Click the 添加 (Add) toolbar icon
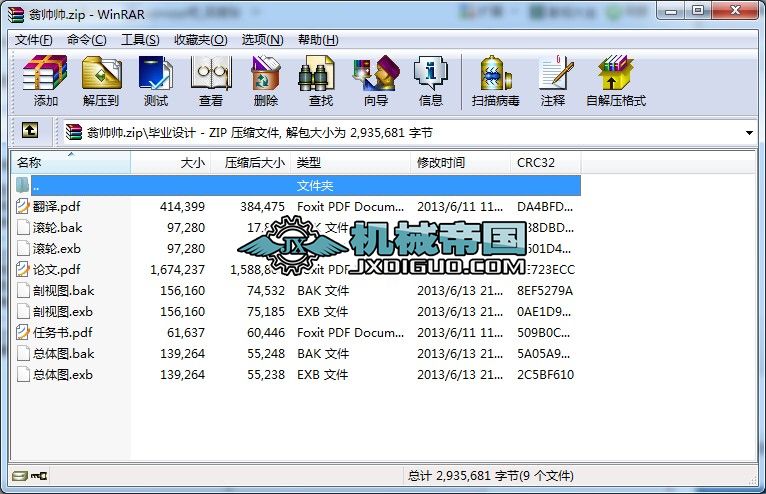766x494 pixels. (x=45, y=82)
